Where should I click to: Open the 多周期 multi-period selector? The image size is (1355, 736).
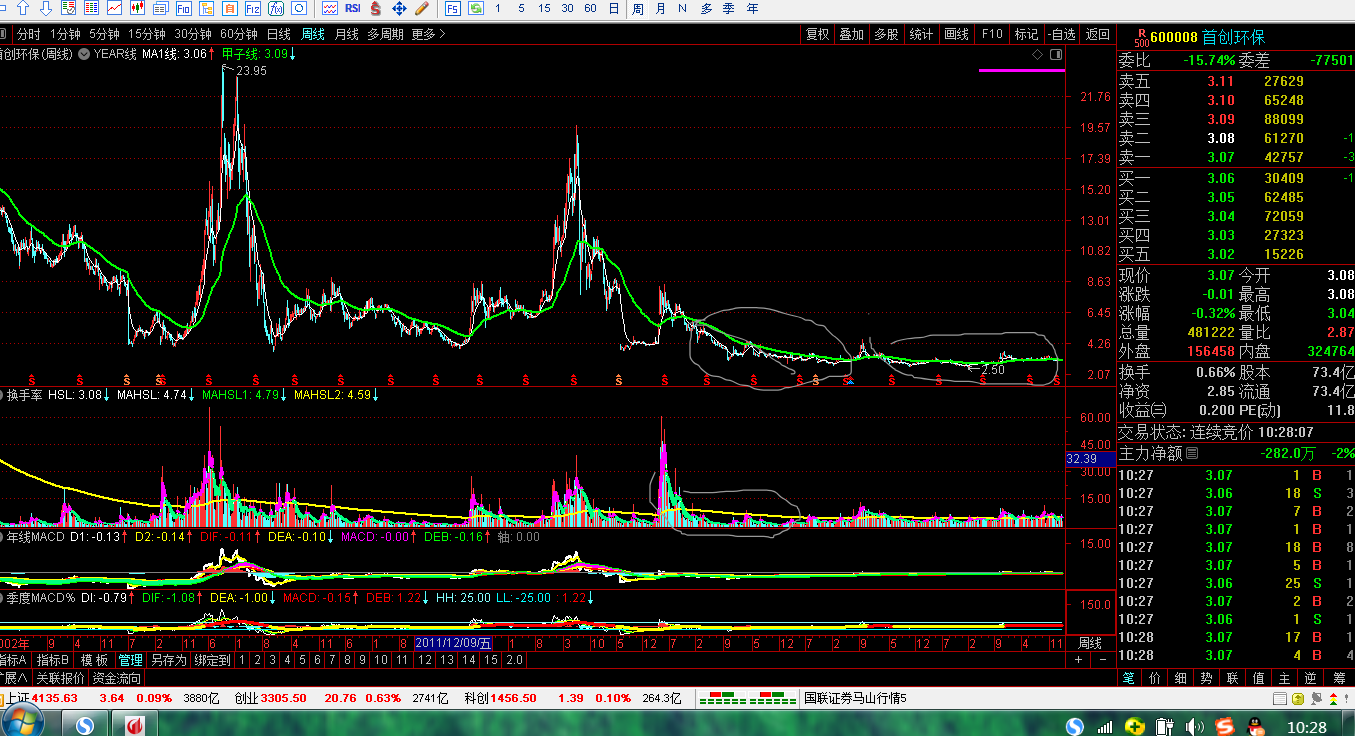tap(385, 34)
